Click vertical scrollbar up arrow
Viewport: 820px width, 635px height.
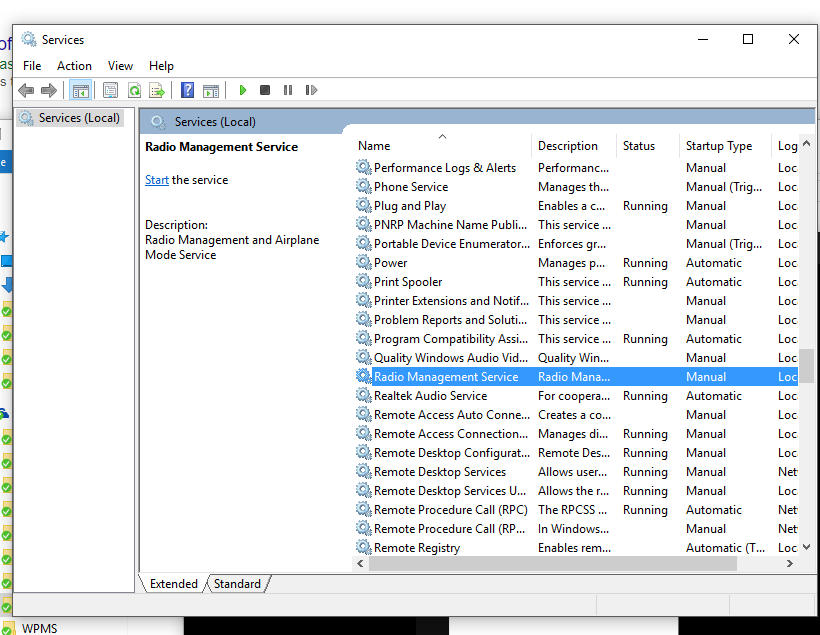(806, 143)
